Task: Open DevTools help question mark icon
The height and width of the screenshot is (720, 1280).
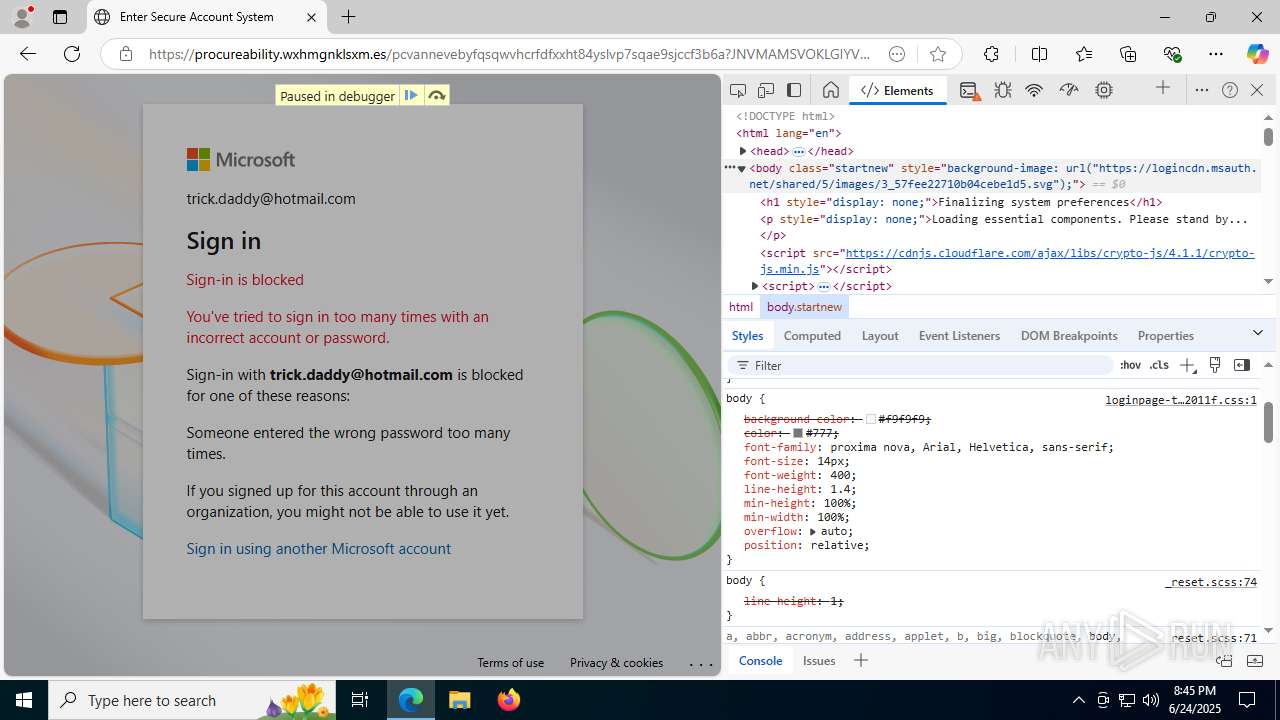Action: 1230,90
